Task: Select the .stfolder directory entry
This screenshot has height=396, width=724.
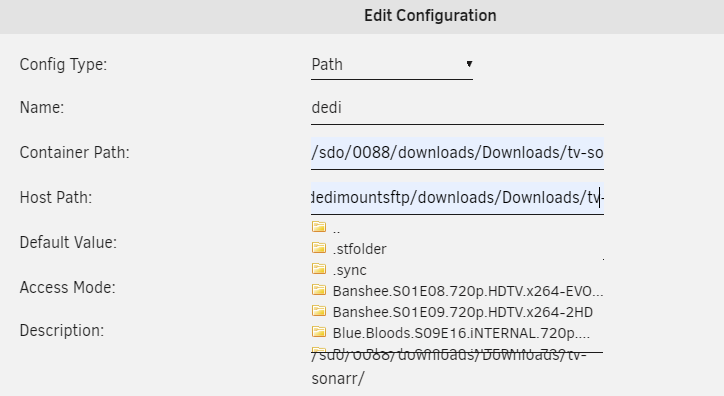Action: click(x=359, y=249)
